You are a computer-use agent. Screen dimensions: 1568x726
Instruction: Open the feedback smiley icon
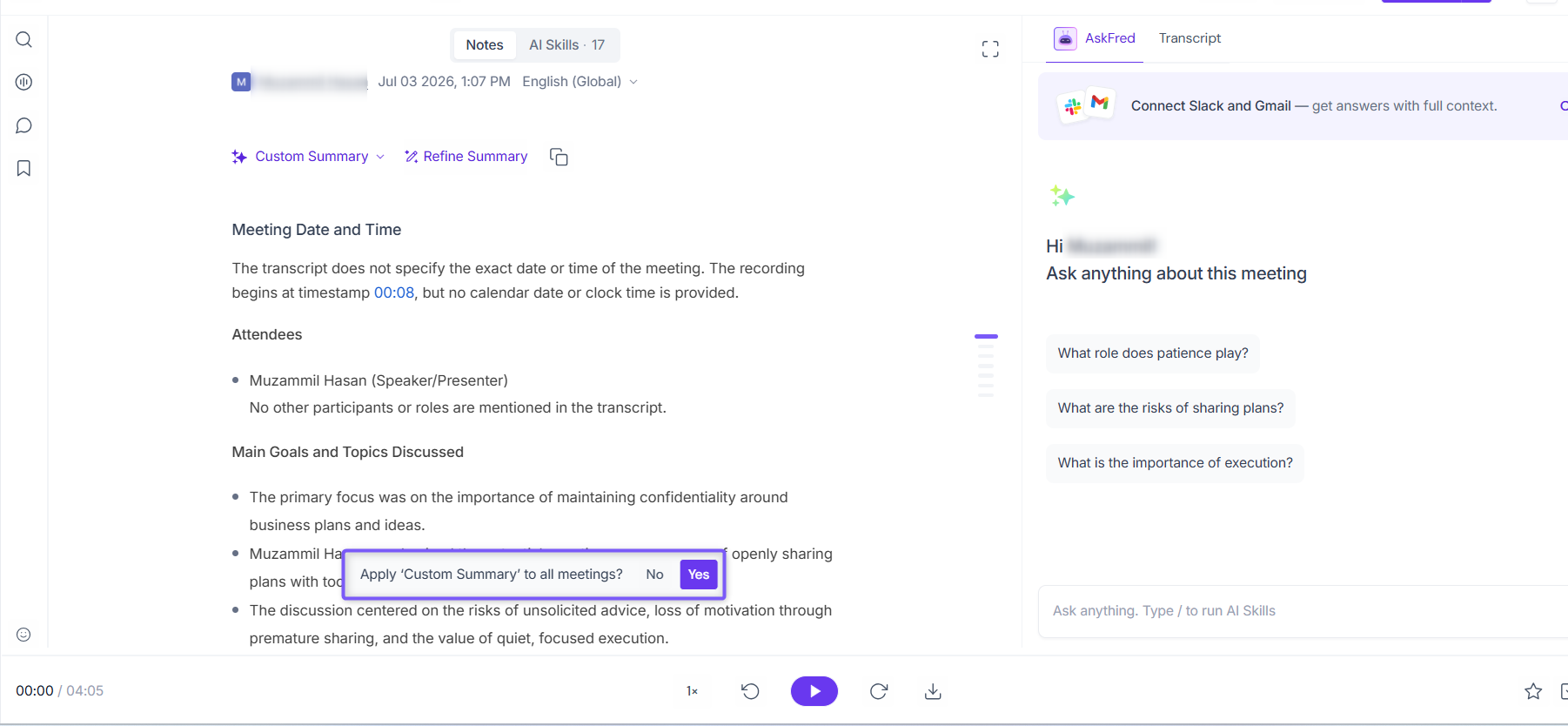click(x=23, y=635)
